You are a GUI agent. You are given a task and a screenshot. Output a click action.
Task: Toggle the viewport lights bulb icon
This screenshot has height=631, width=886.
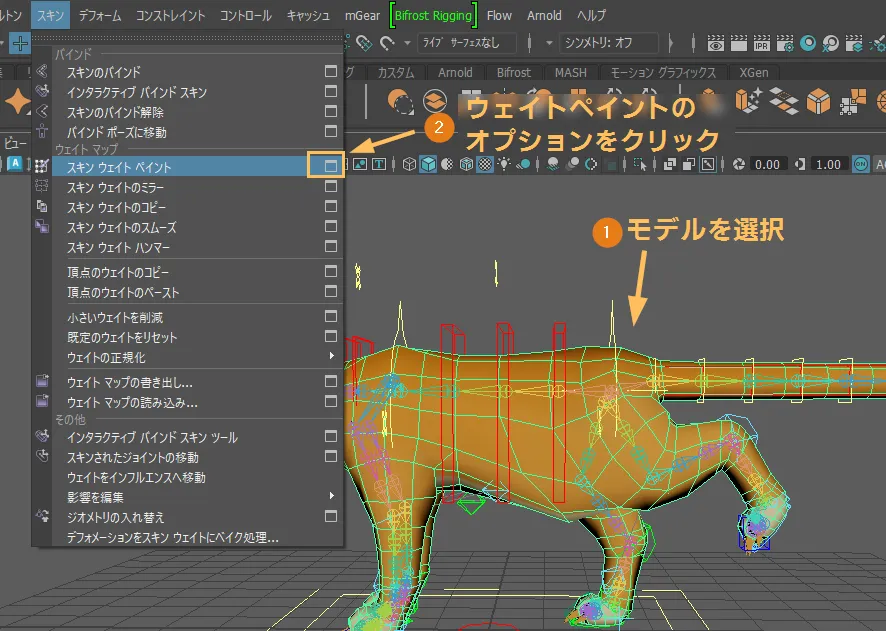[x=506, y=165]
